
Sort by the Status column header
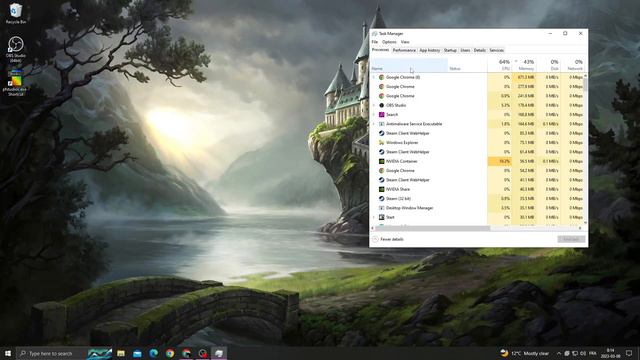467,65
